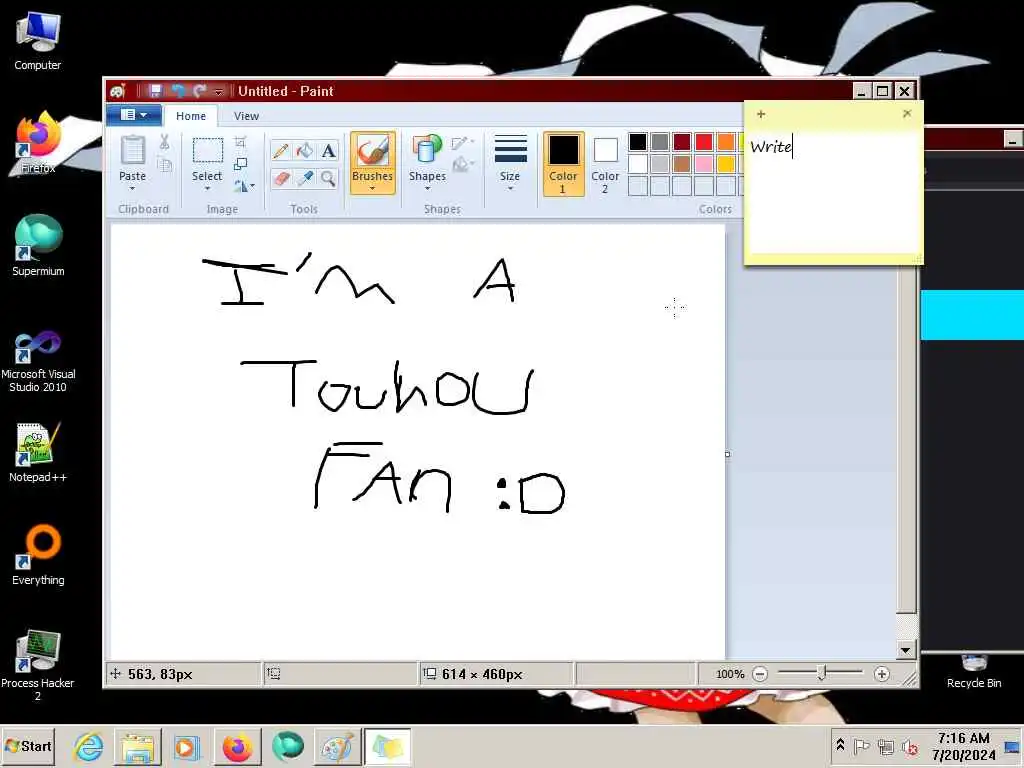1024x768 pixels.
Task: Open Everything desktop shortcut
Action: pos(38,554)
